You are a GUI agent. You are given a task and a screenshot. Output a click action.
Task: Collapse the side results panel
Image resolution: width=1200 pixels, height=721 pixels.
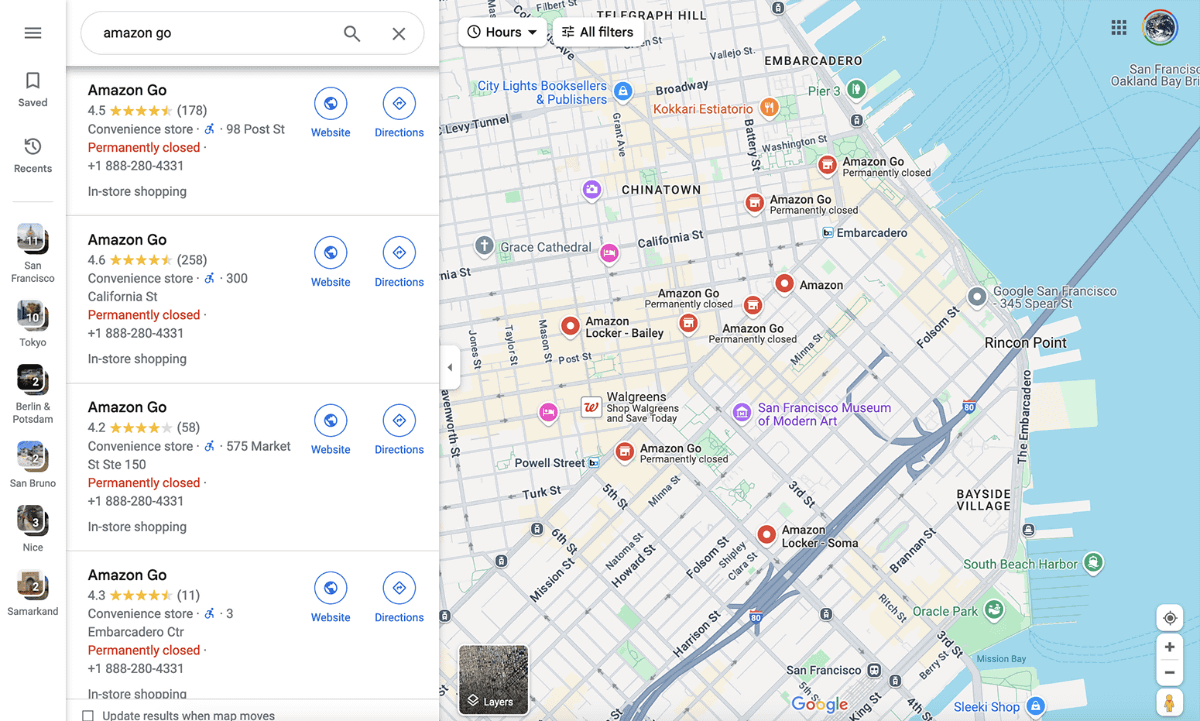click(450, 367)
